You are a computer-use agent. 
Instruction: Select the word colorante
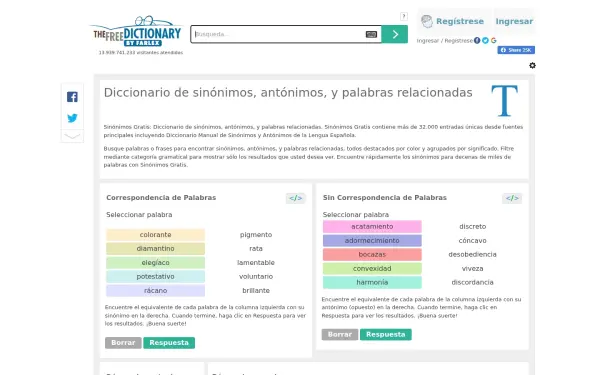155,235
